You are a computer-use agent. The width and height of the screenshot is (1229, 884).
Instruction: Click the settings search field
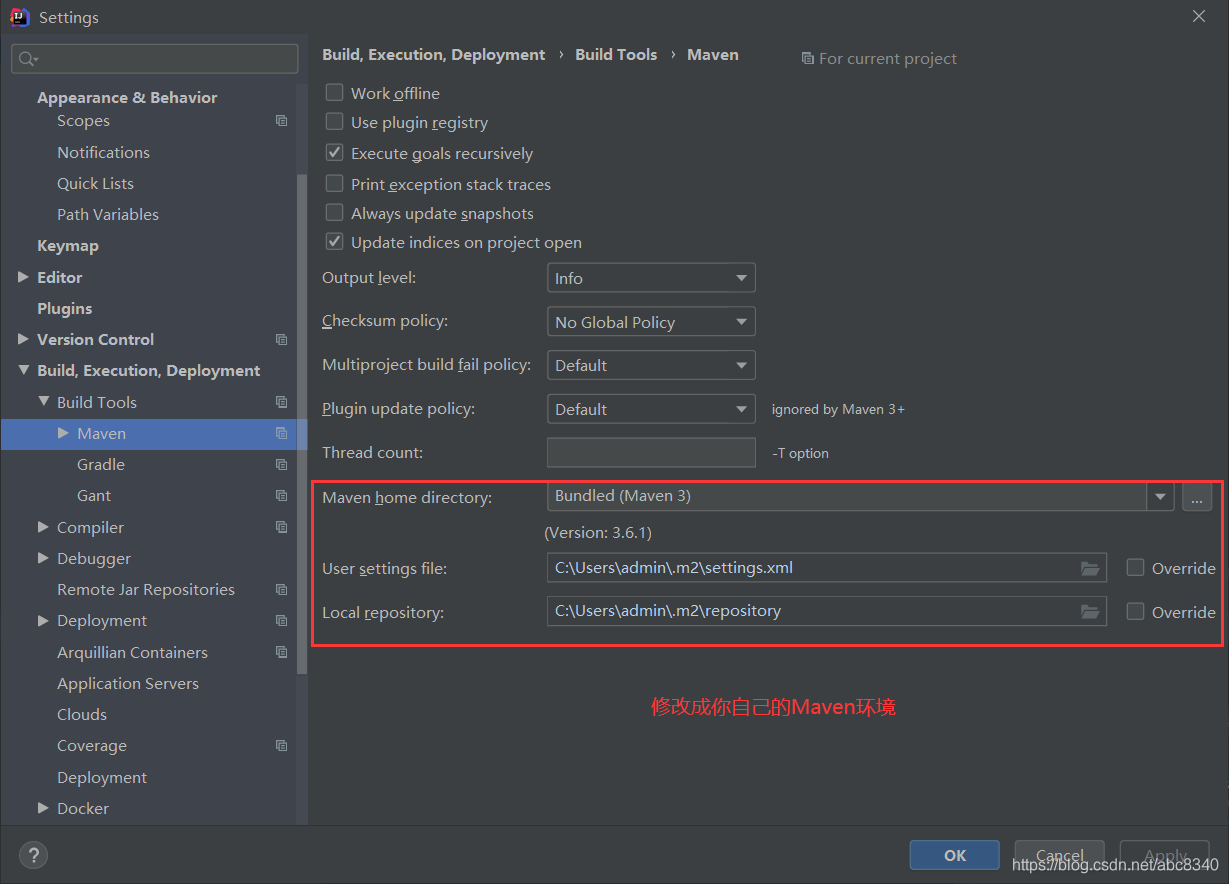pos(155,59)
